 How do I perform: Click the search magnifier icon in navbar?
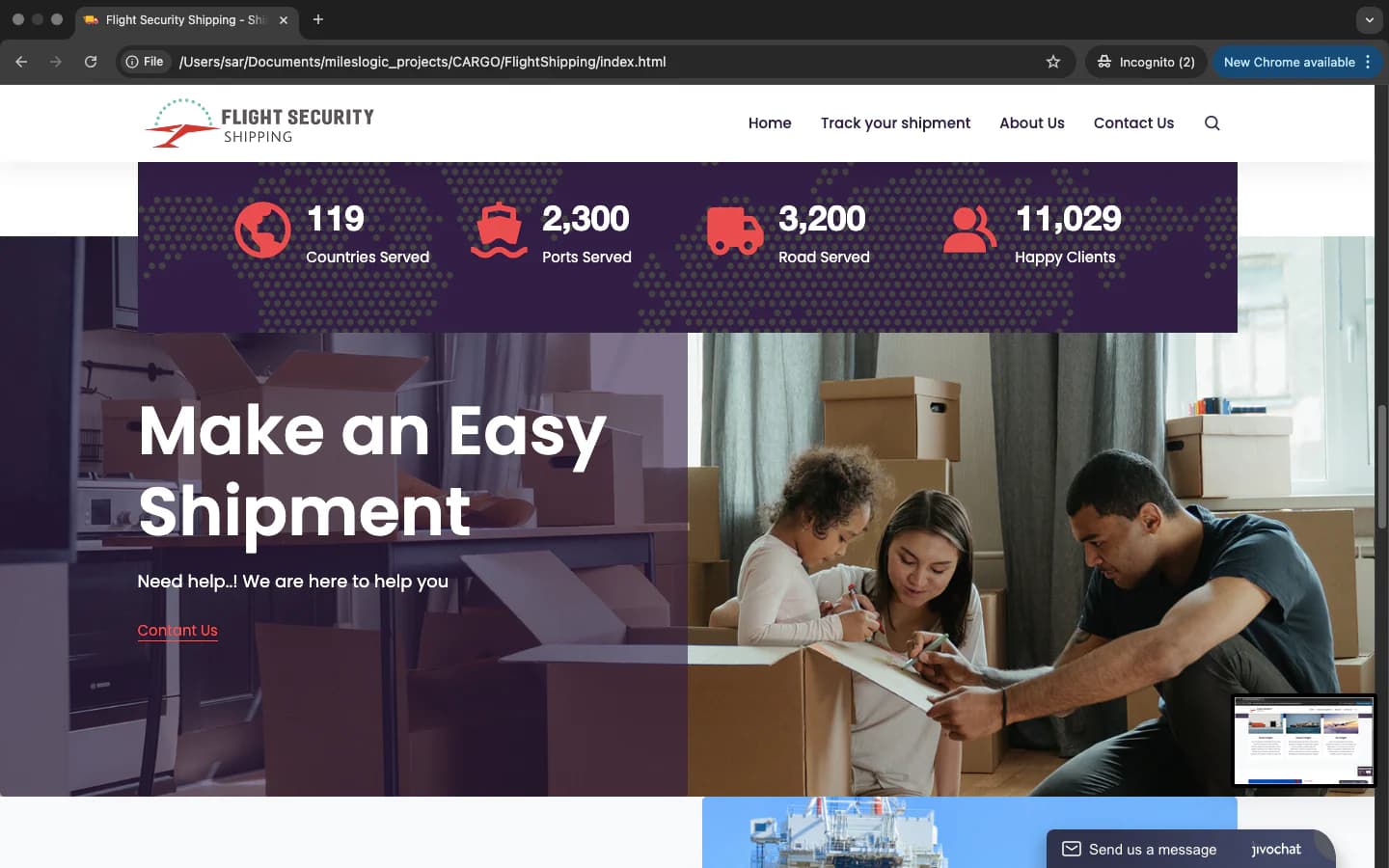pos(1212,123)
